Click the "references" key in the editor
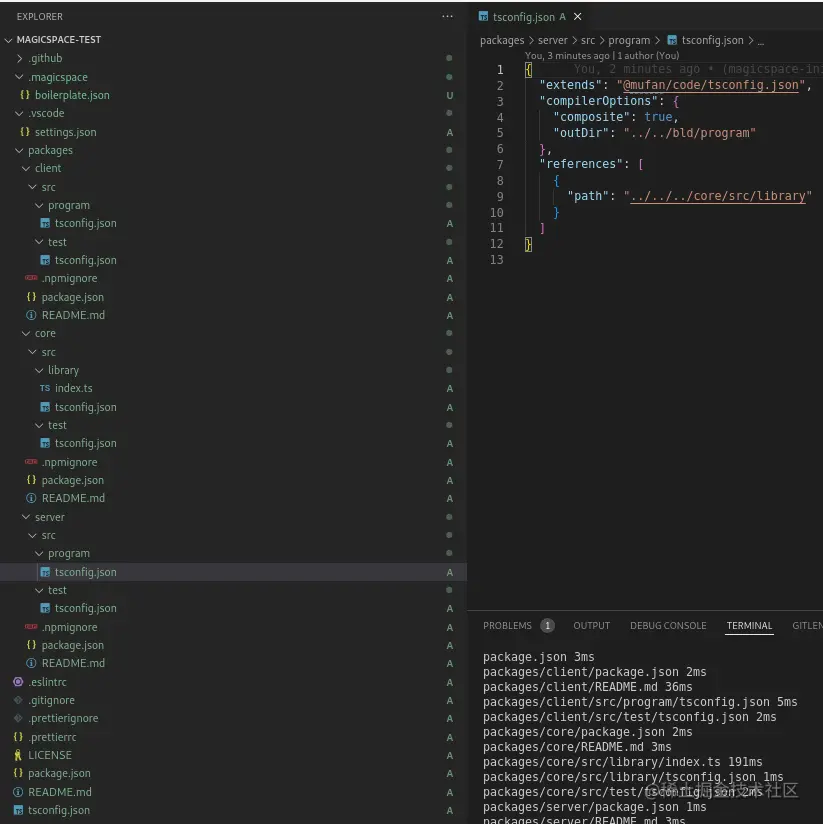 (581, 164)
